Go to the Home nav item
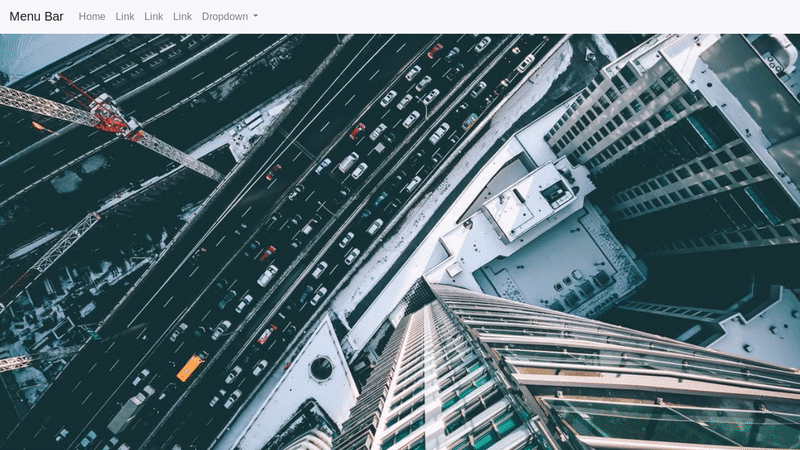Viewport: 800px width, 450px height. pyautogui.click(x=92, y=17)
